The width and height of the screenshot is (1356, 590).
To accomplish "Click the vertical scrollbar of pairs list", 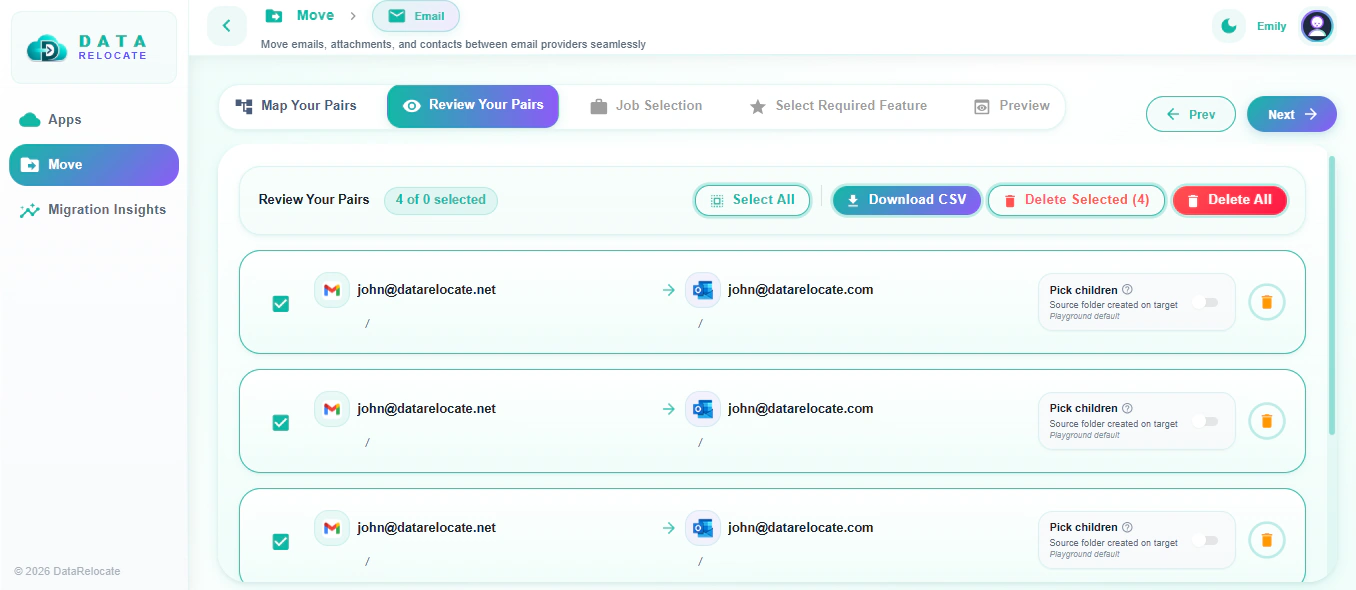I will [1332, 295].
